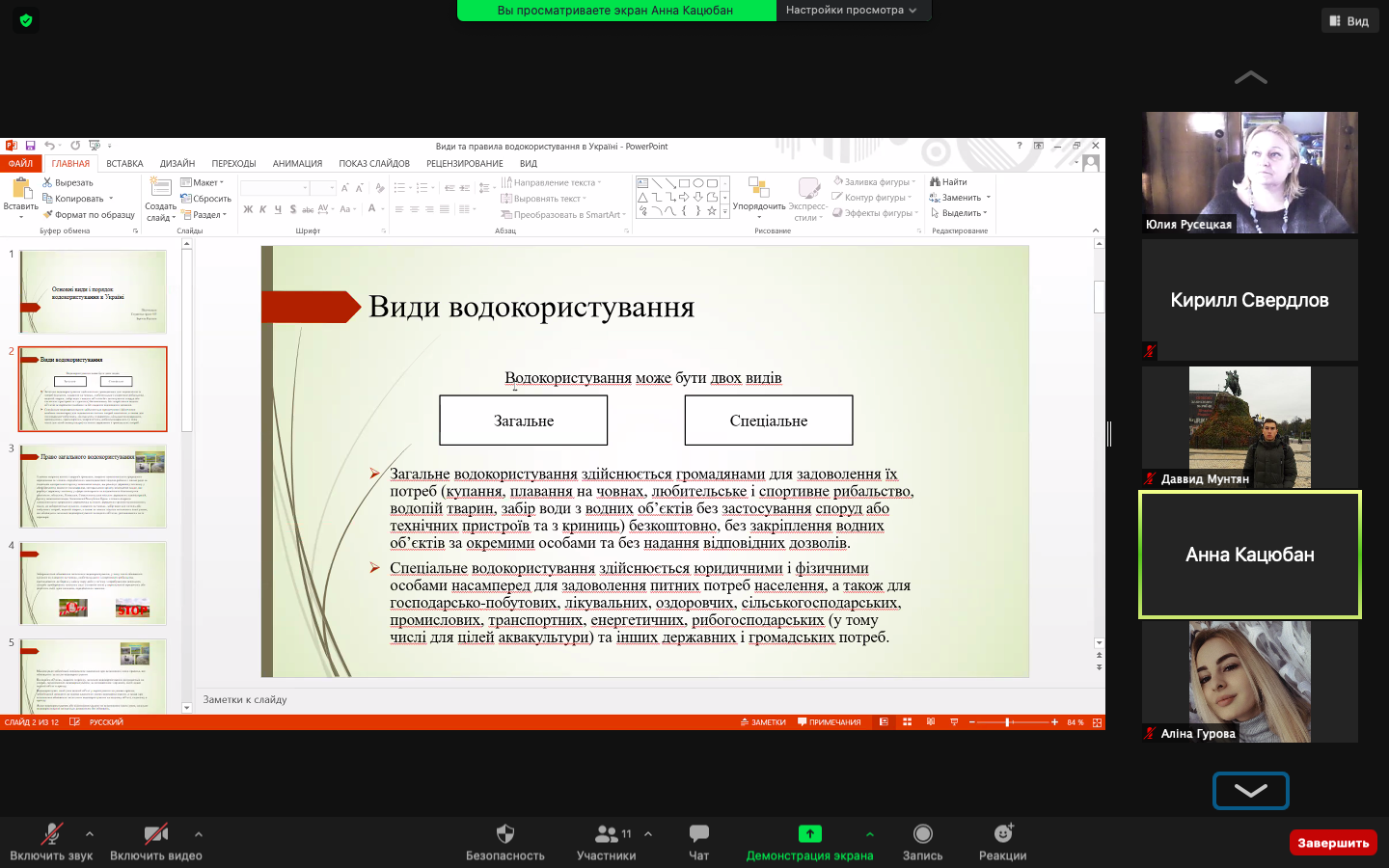Click the Заменить replace button
The height and width of the screenshot is (868, 1389).
click(960, 198)
